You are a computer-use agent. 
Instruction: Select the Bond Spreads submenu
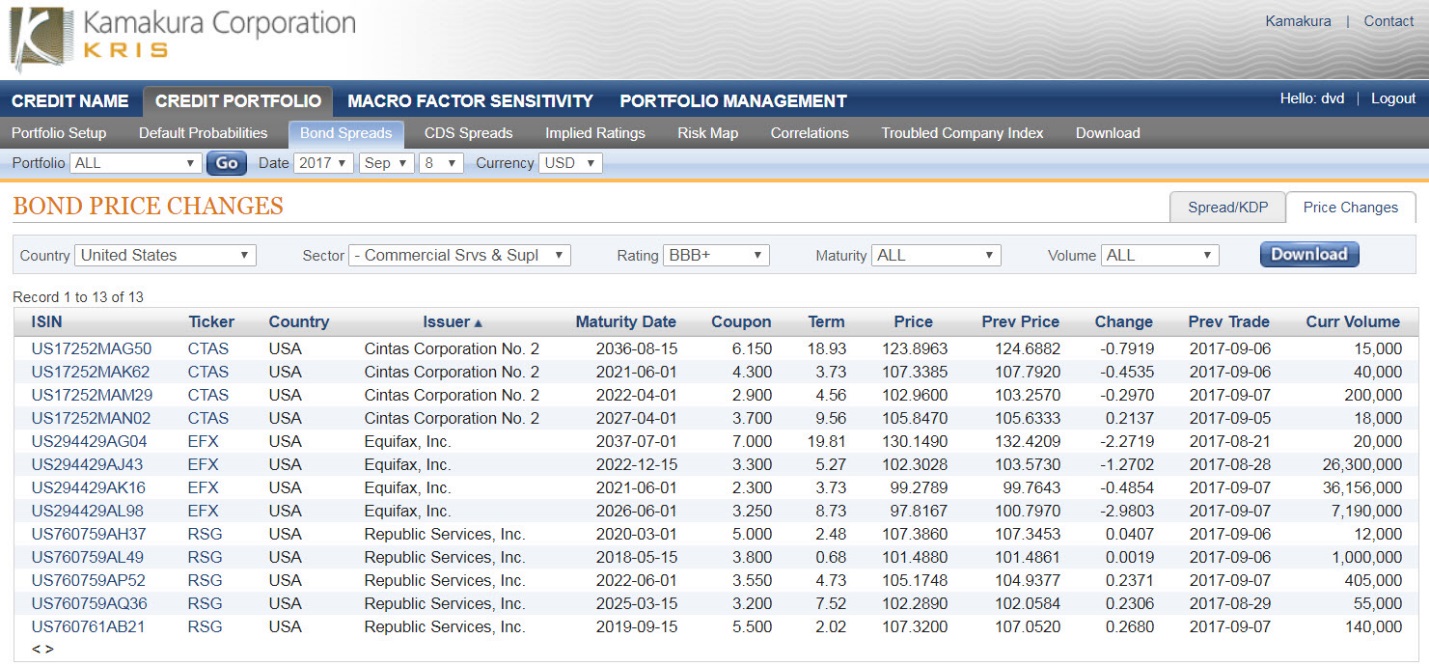[x=346, y=133]
